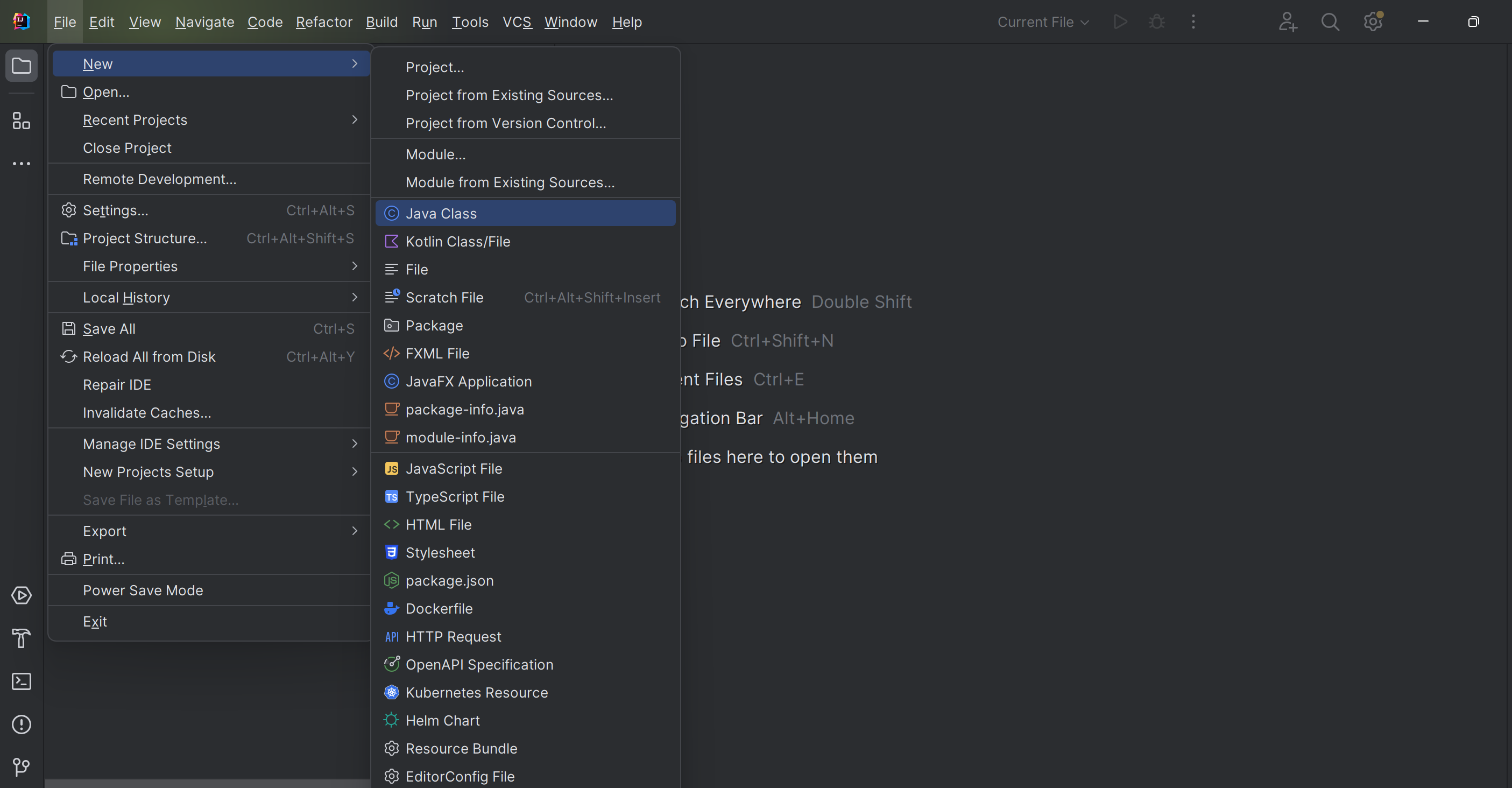
Task: Choose Open... in File menu
Action: [x=211, y=92]
